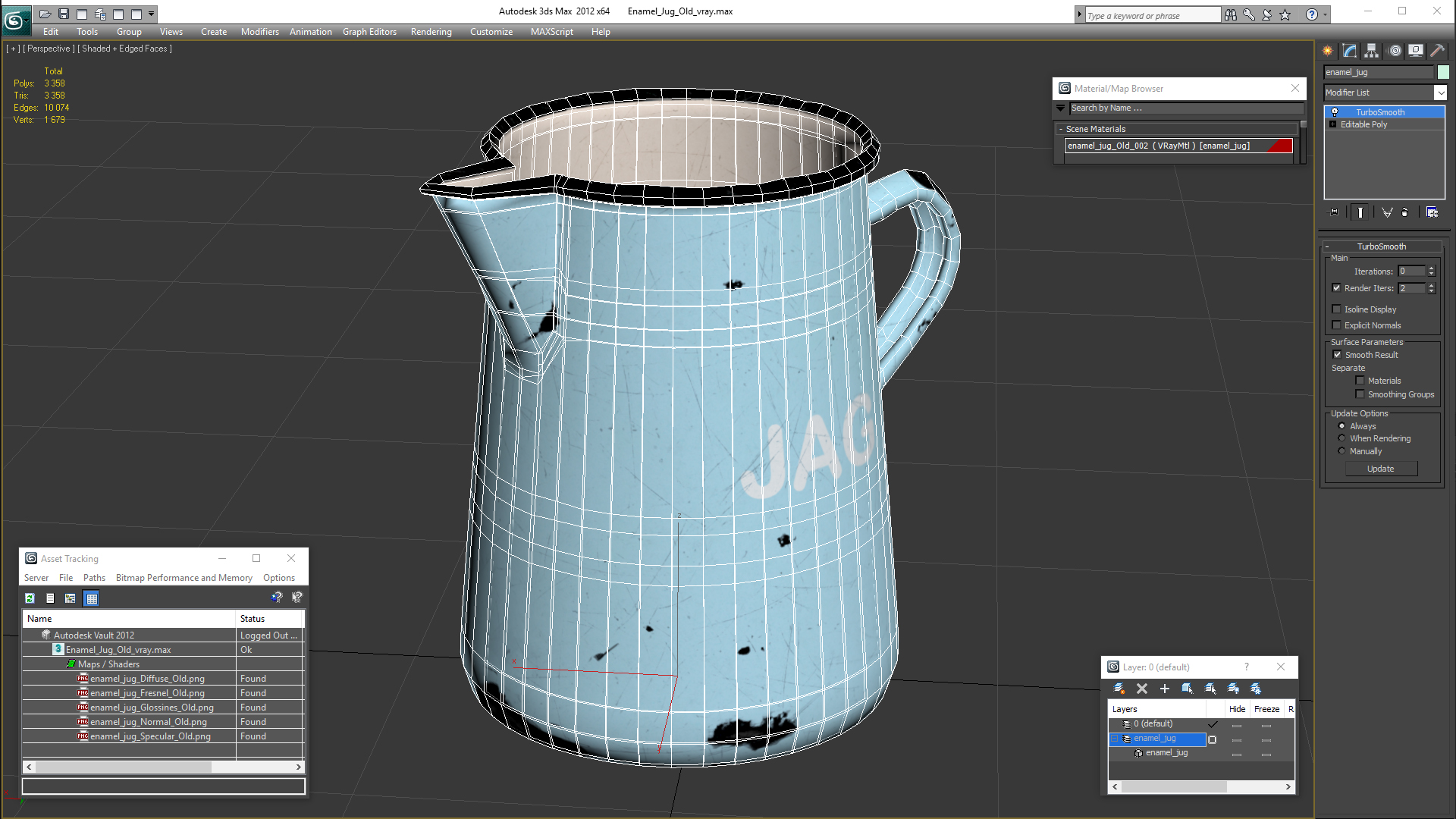
Task: Click Tree View icon in Asset Tracking
Action: point(71,598)
